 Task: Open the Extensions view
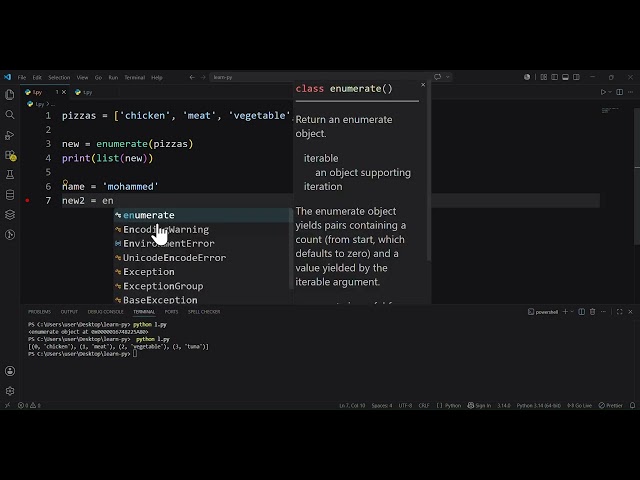[10, 155]
